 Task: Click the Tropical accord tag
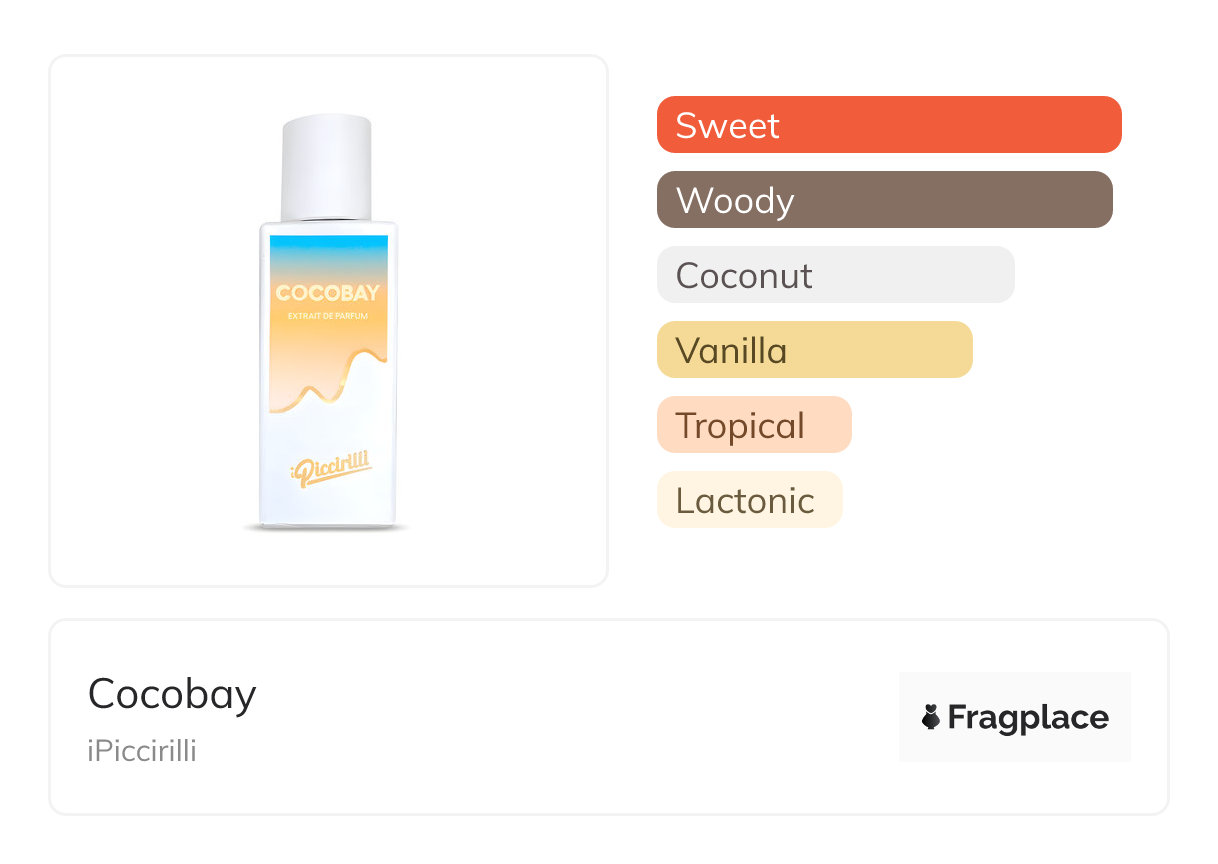753,425
